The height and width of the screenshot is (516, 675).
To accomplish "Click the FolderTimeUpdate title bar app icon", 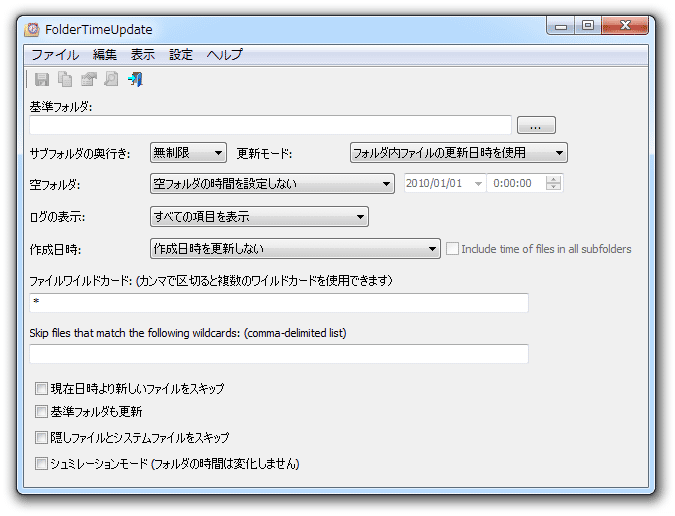I will 32,29.
